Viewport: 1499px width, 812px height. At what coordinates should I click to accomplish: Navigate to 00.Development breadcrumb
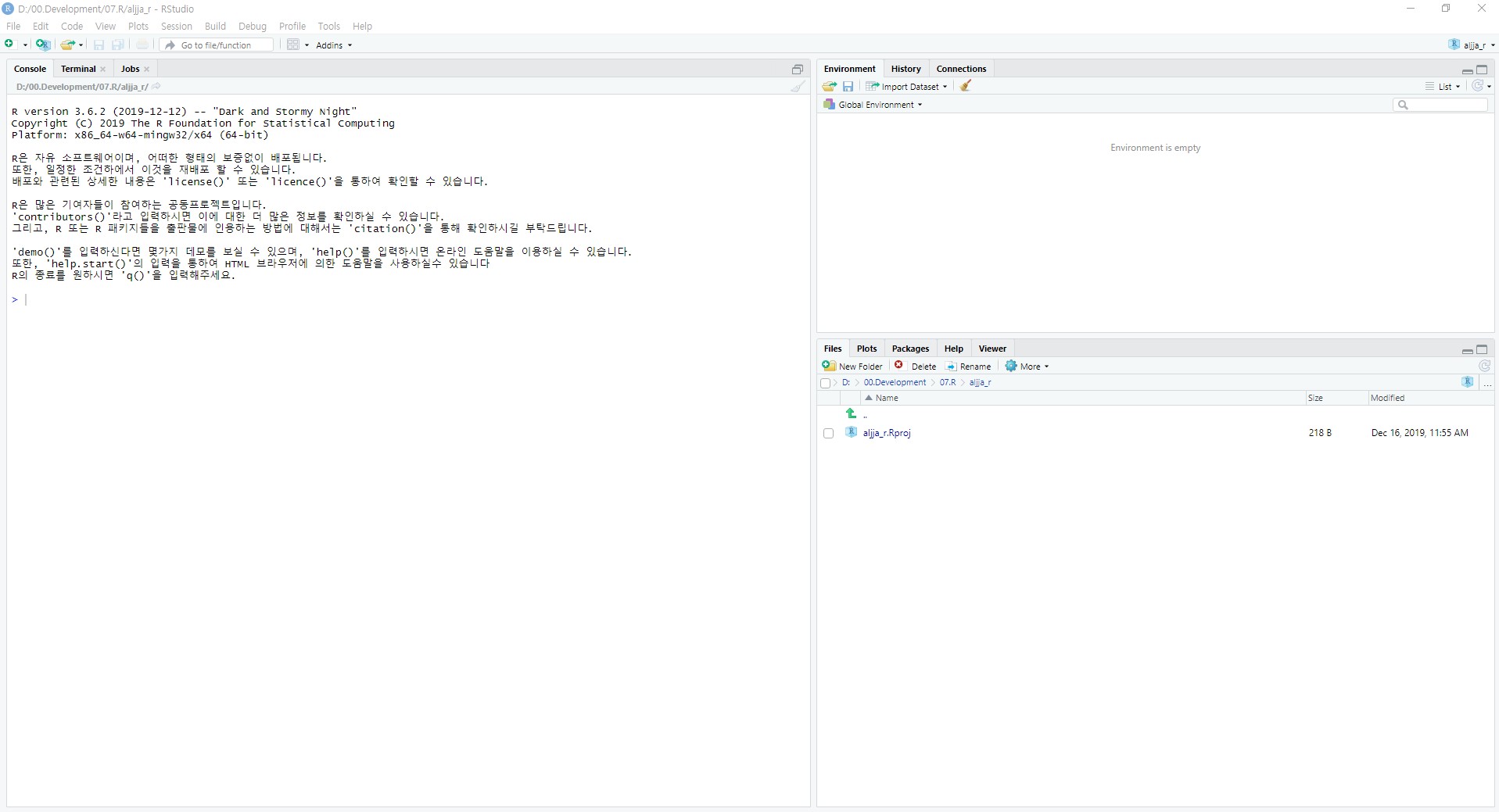tap(895, 382)
